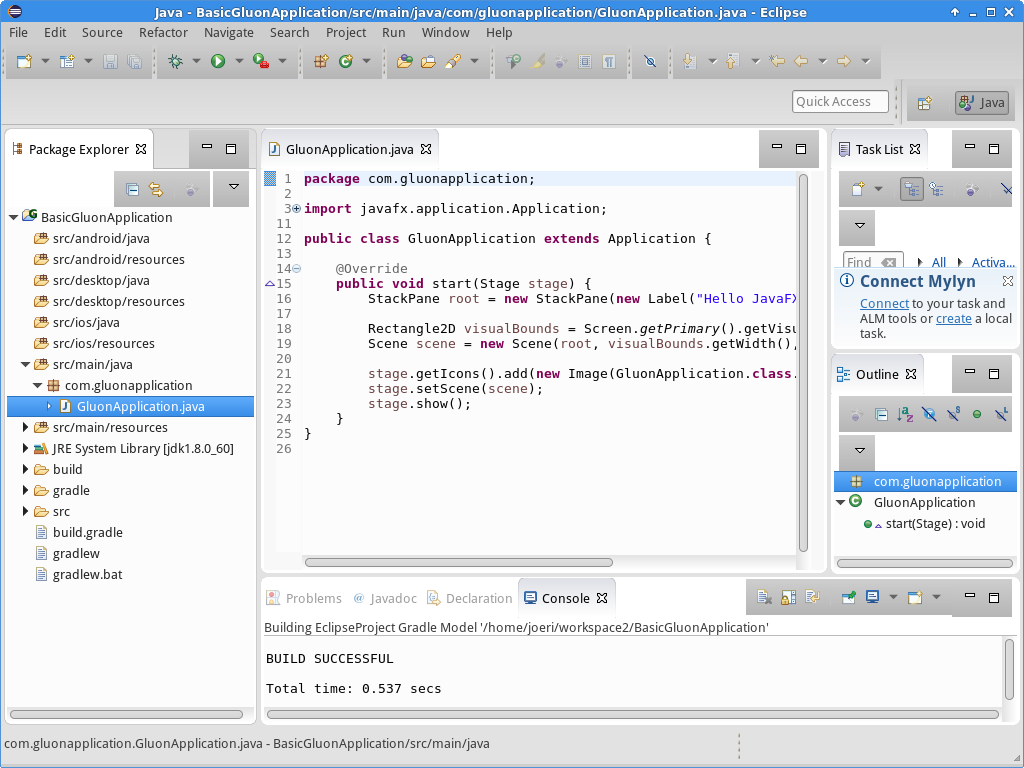Expand the build folder
The width and height of the screenshot is (1024, 768).
pyautogui.click(x=25, y=470)
